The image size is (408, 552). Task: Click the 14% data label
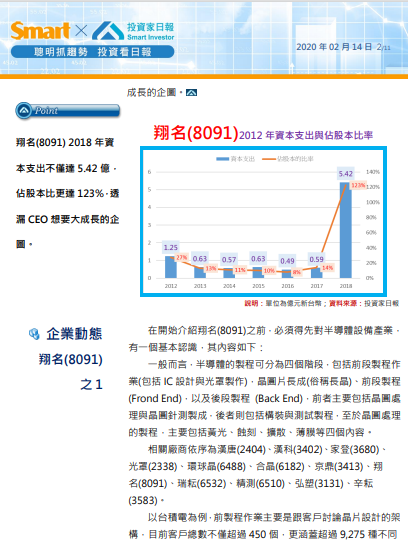(x=327, y=268)
